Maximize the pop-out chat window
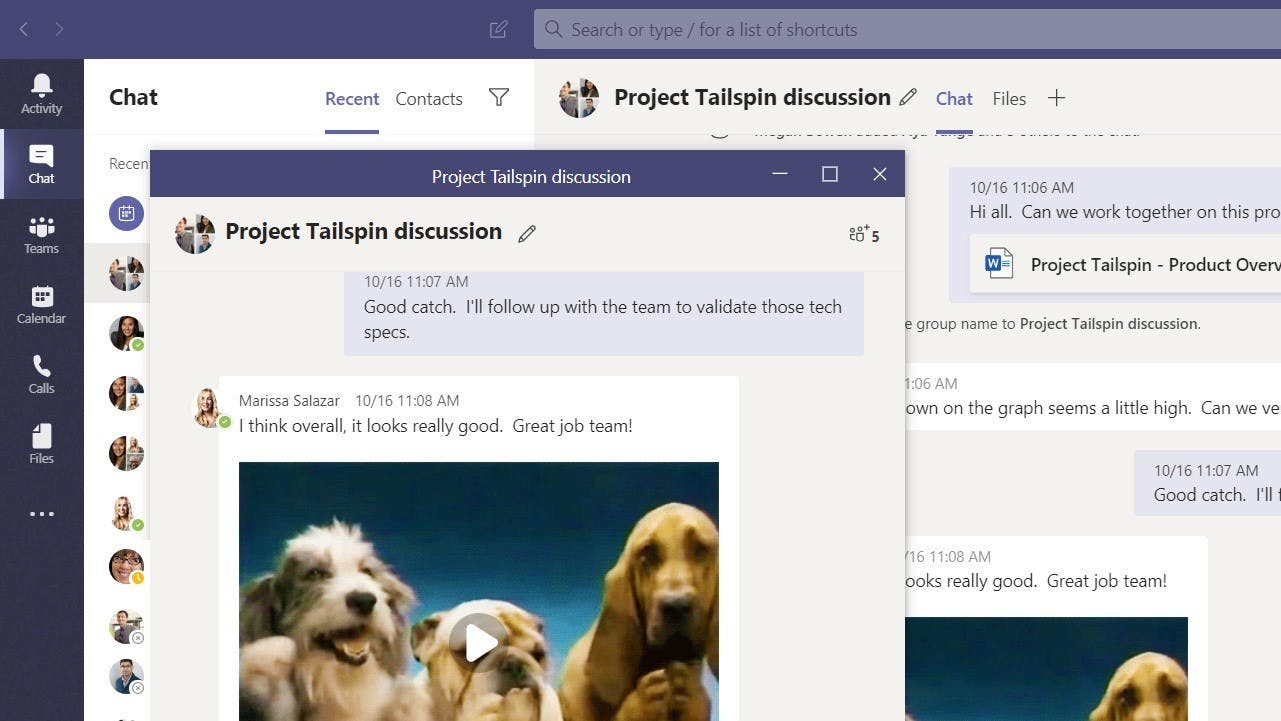This screenshot has height=721, width=1281. coord(829,174)
